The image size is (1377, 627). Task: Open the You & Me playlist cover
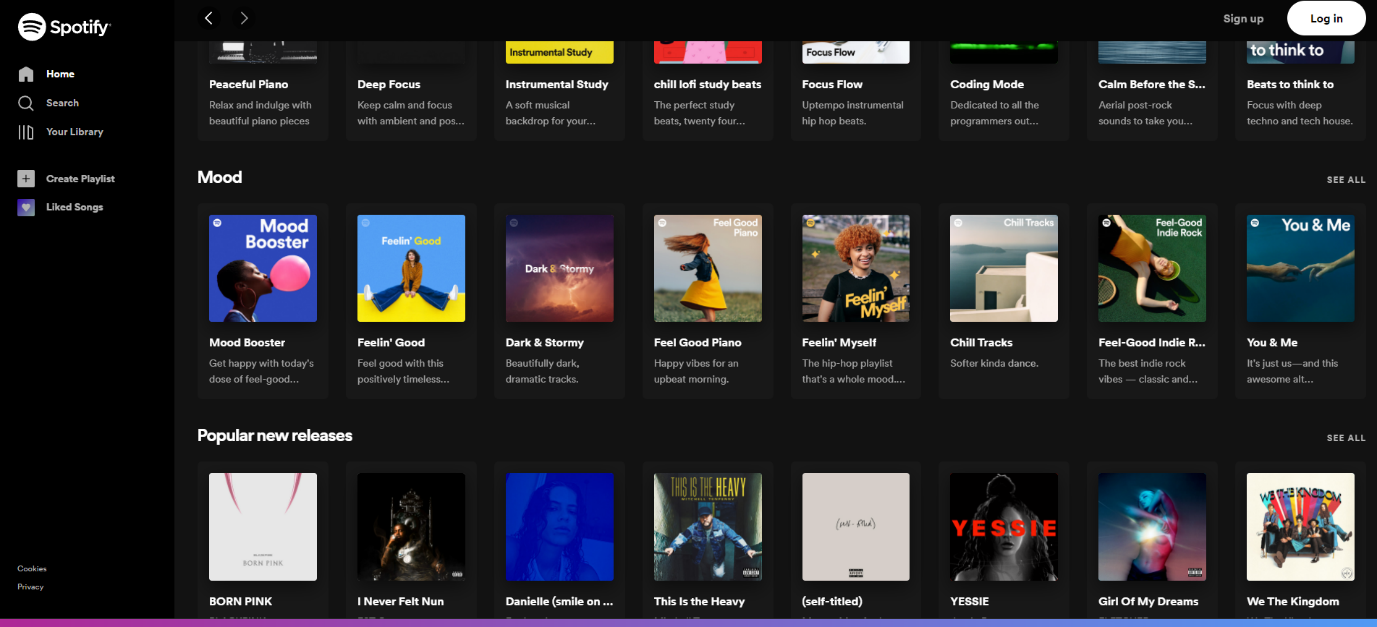click(x=1301, y=268)
